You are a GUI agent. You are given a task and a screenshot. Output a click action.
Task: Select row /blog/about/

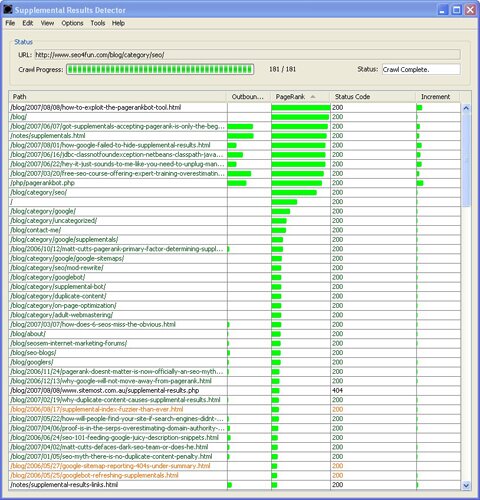235,334
